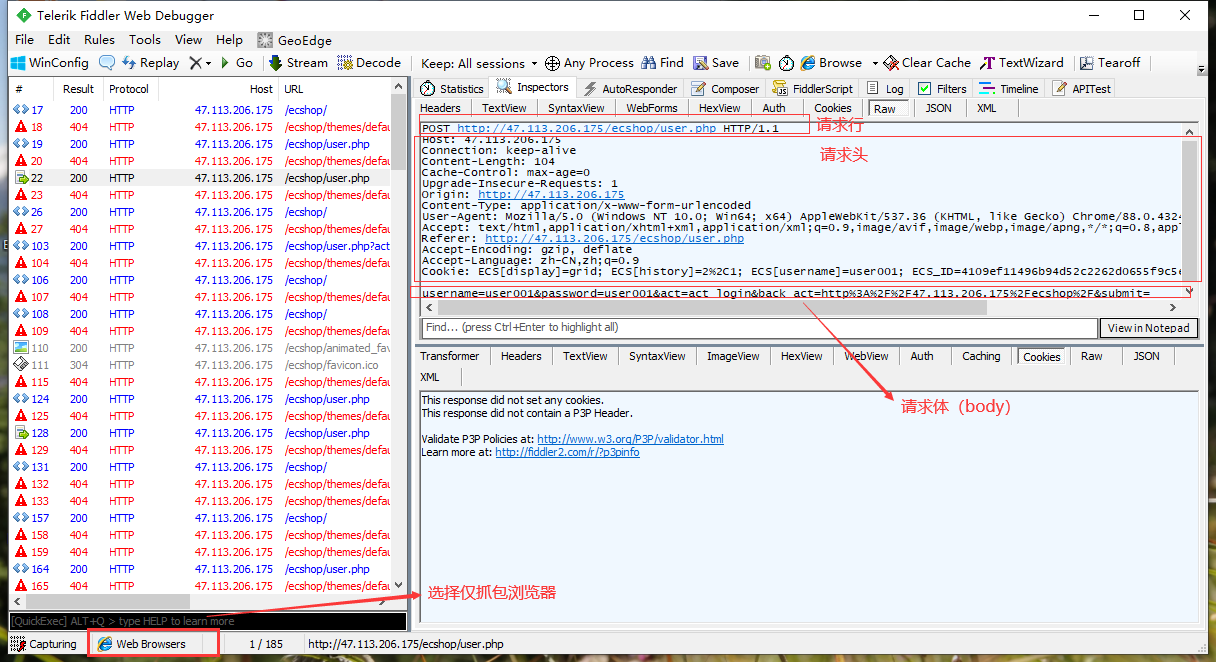Click the Referer URL link in request

click(614, 239)
